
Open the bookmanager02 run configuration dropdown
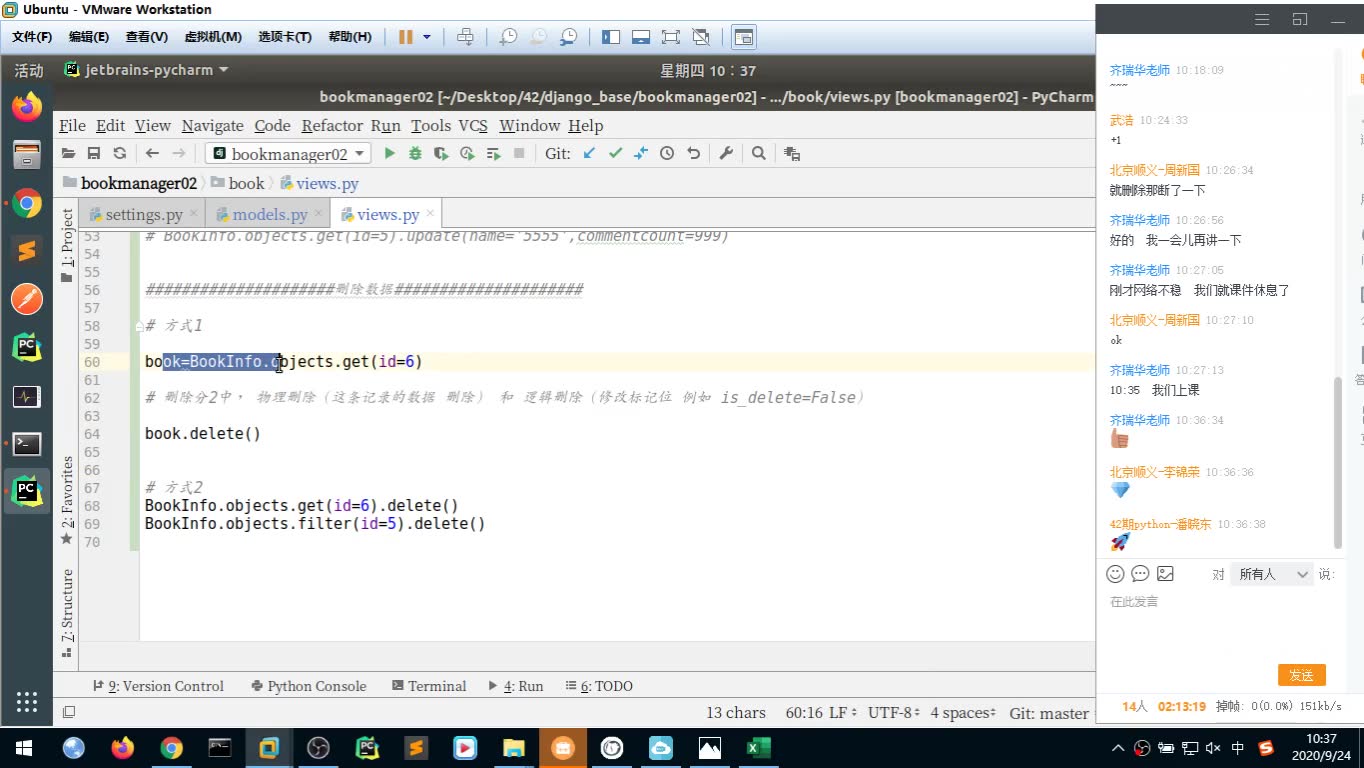287,153
